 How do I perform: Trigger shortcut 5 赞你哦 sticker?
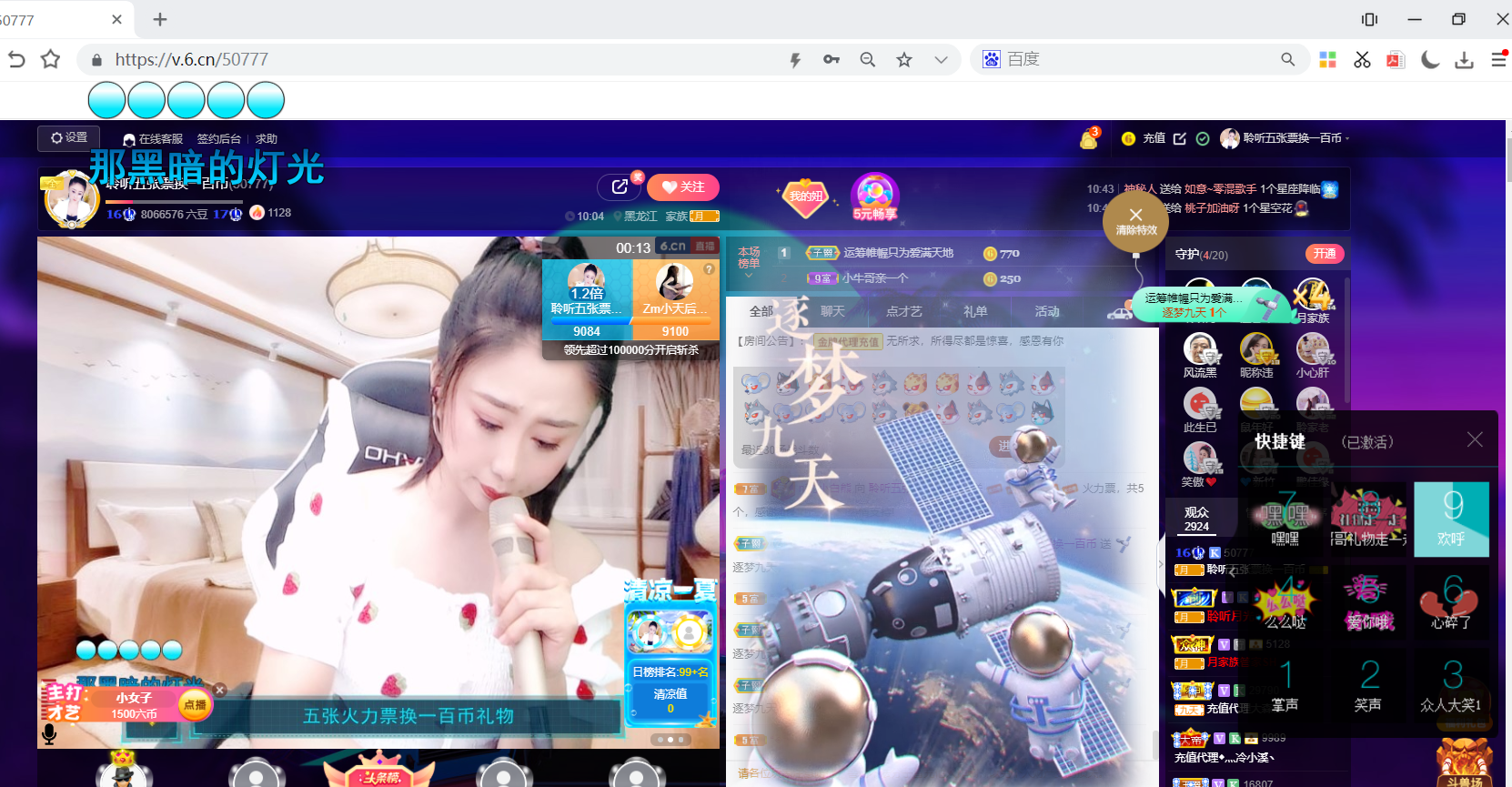pyautogui.click(x=1368, y=602)
